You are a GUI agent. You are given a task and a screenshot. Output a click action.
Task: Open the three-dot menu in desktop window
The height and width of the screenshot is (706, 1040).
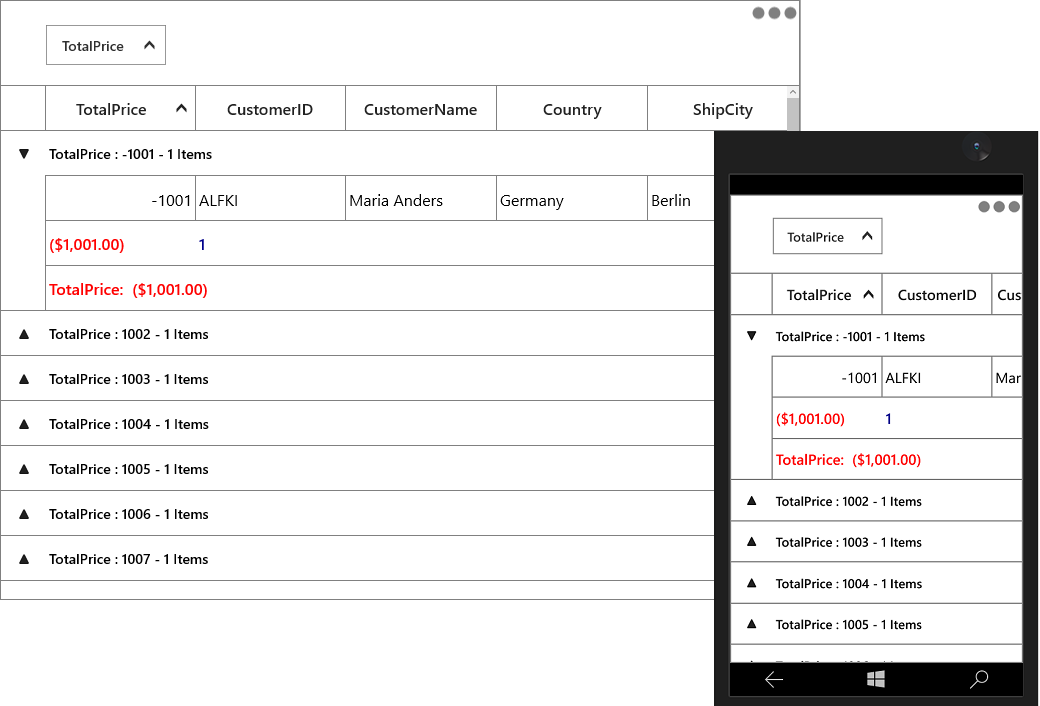pyautogui.click(x=774, y=13)
